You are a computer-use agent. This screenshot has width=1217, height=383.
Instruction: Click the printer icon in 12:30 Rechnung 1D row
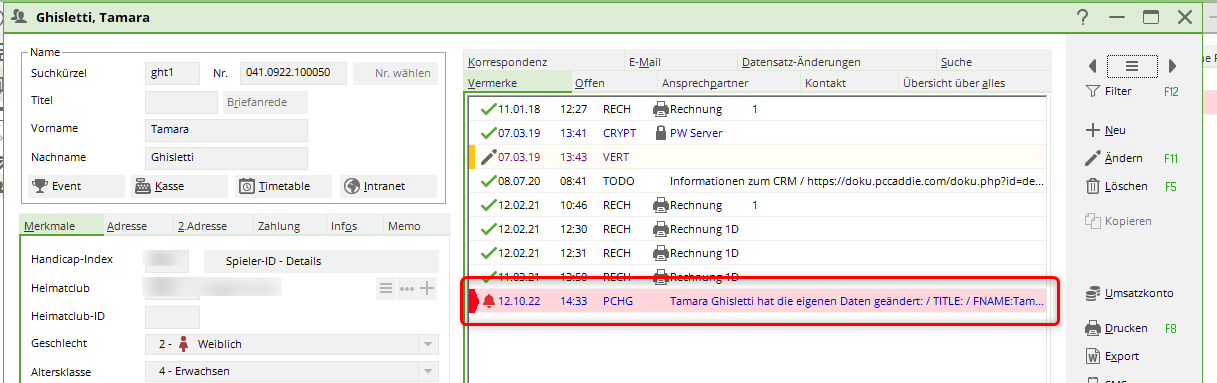coord(661,229)
